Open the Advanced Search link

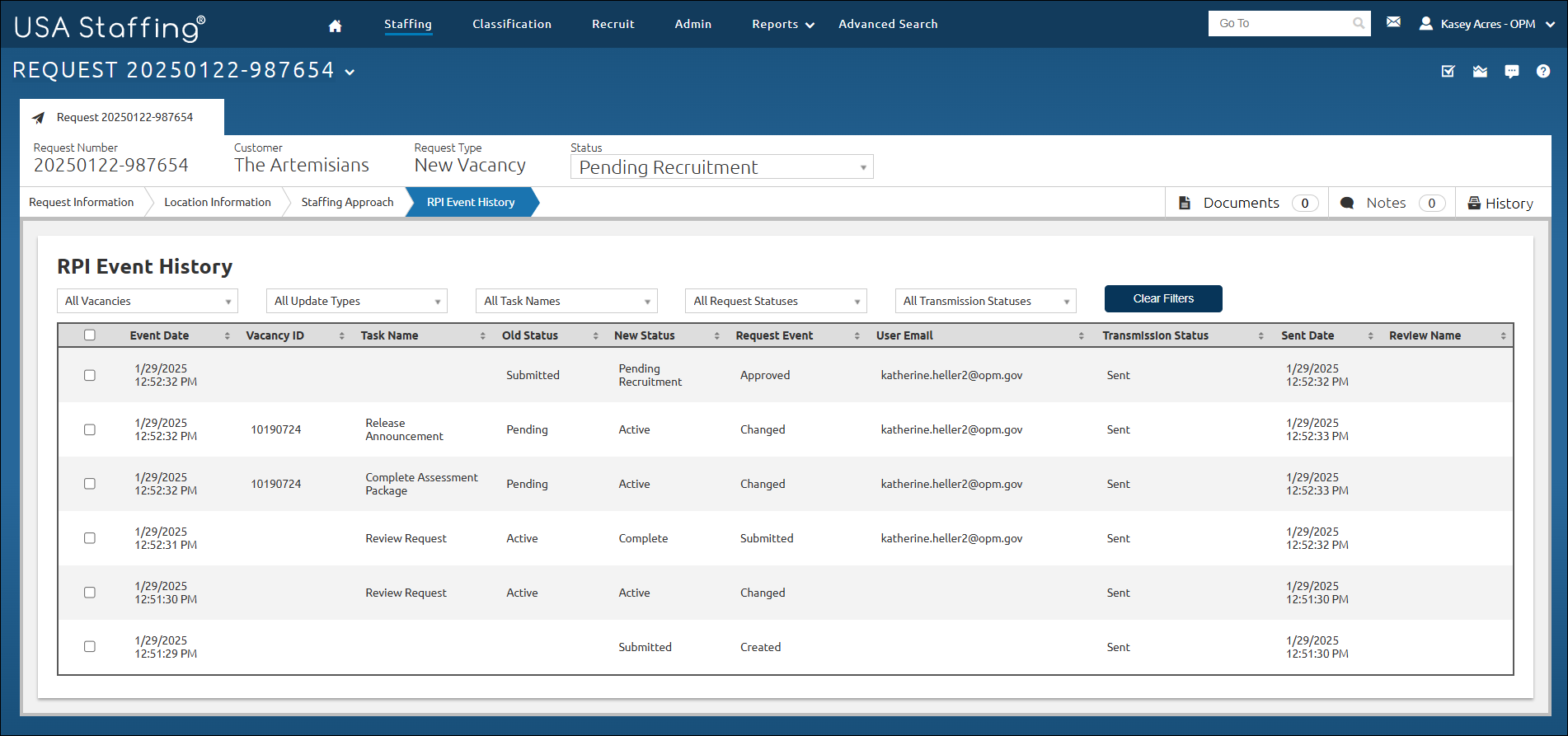tap(888, 24)
